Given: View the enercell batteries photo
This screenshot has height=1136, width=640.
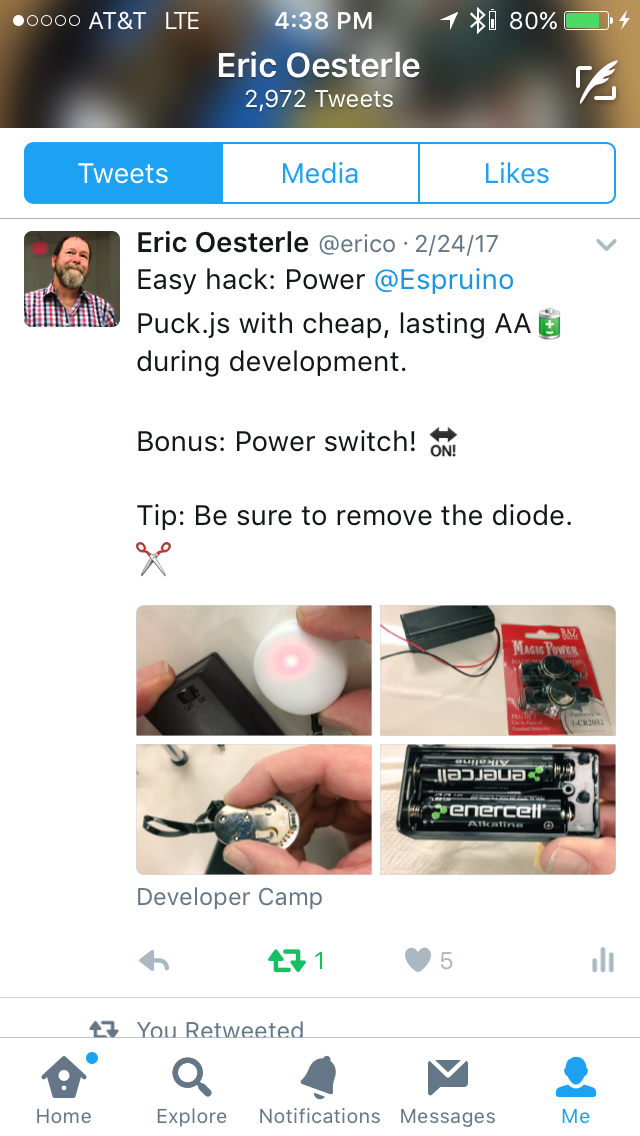Looking at the screenshot, I should (x=498, y=809).
